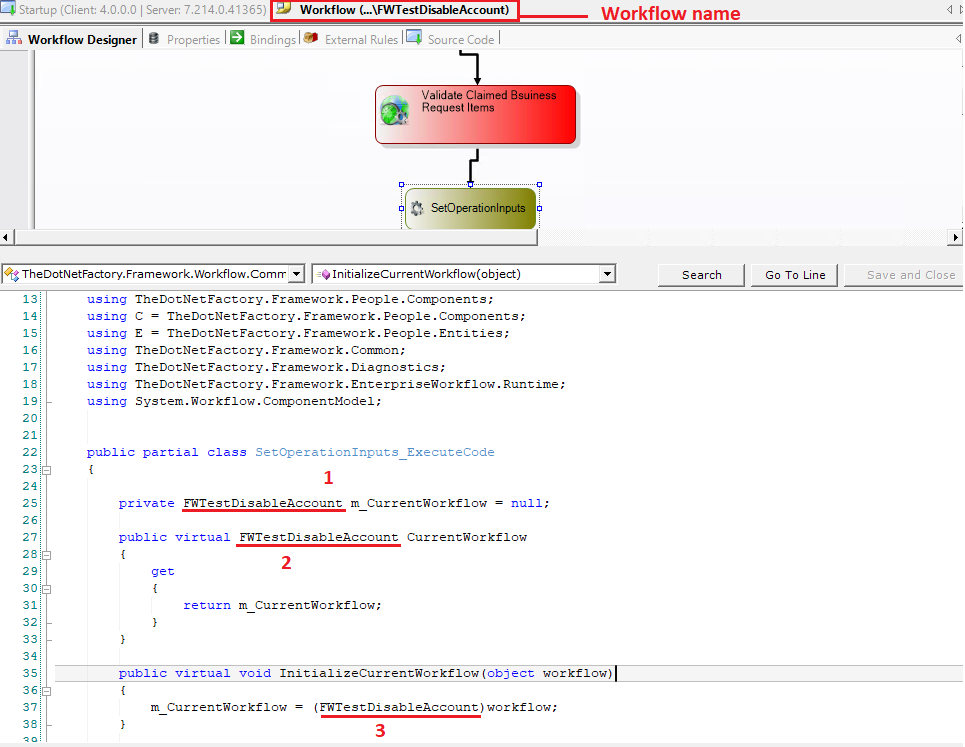Click the Bindings green arrow icon
The height and width of the screenshot is (747, 965).
click(x=237, y=38)
